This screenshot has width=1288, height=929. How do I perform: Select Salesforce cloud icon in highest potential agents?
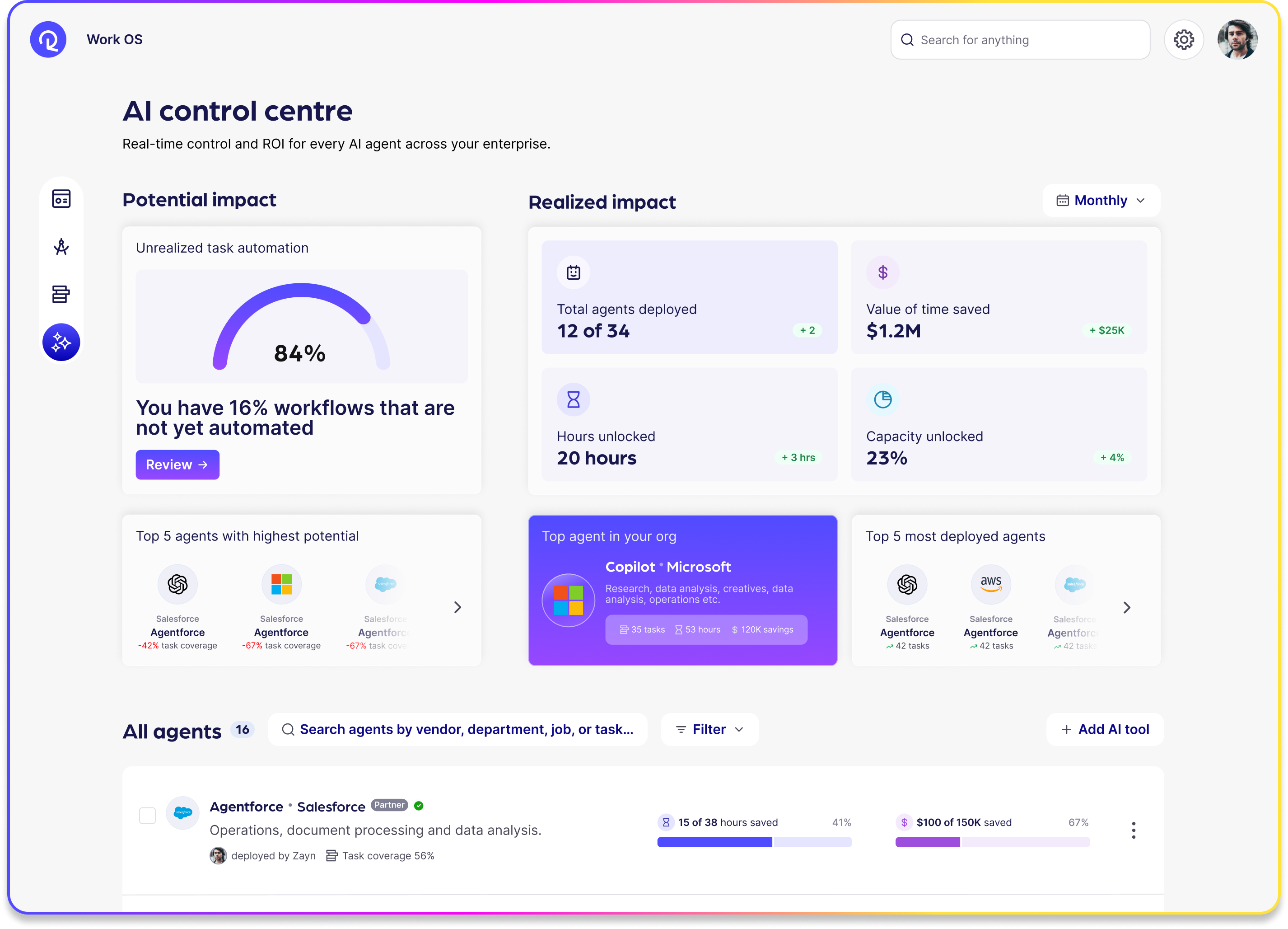[385, 584]
